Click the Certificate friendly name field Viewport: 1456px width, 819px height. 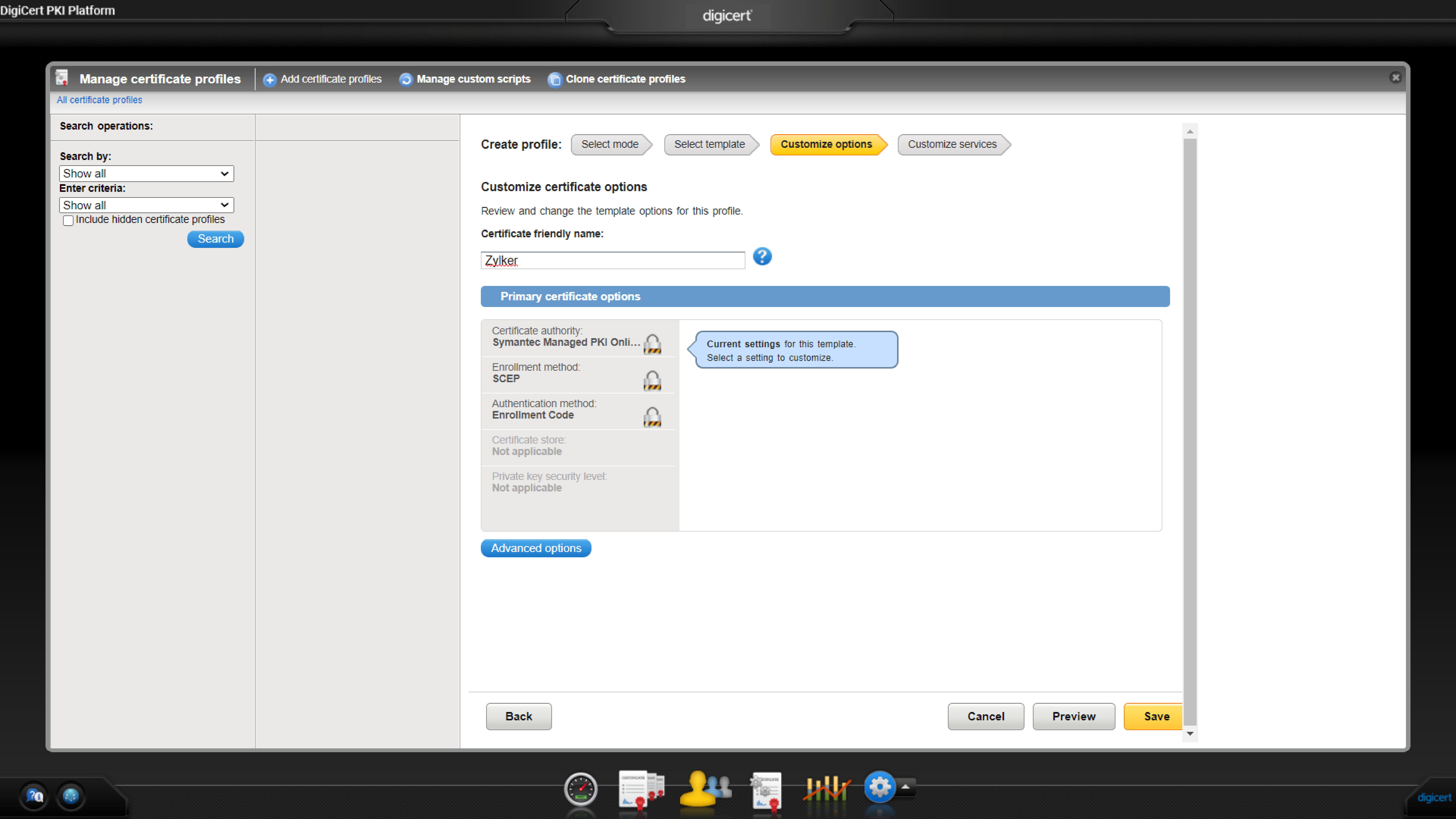point(613,261)
